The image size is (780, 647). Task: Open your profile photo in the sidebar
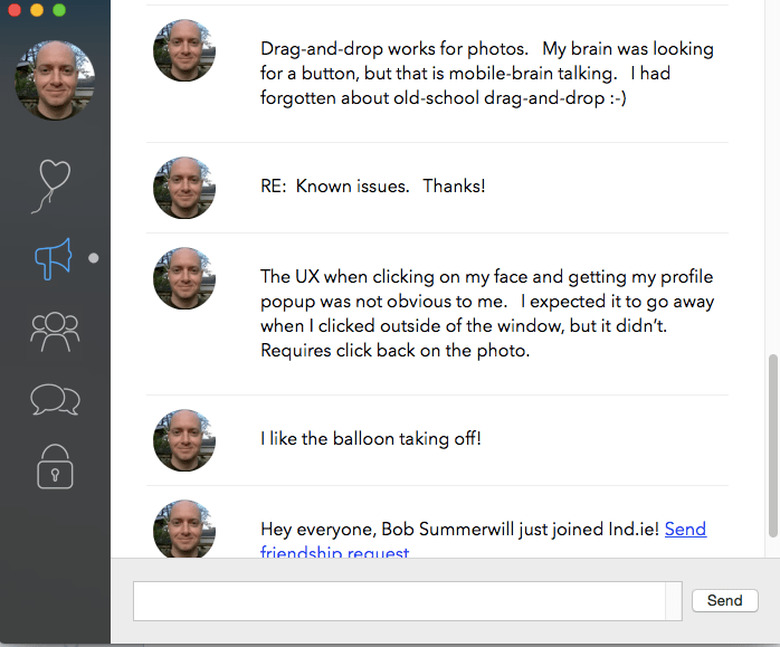click(55, 80)
